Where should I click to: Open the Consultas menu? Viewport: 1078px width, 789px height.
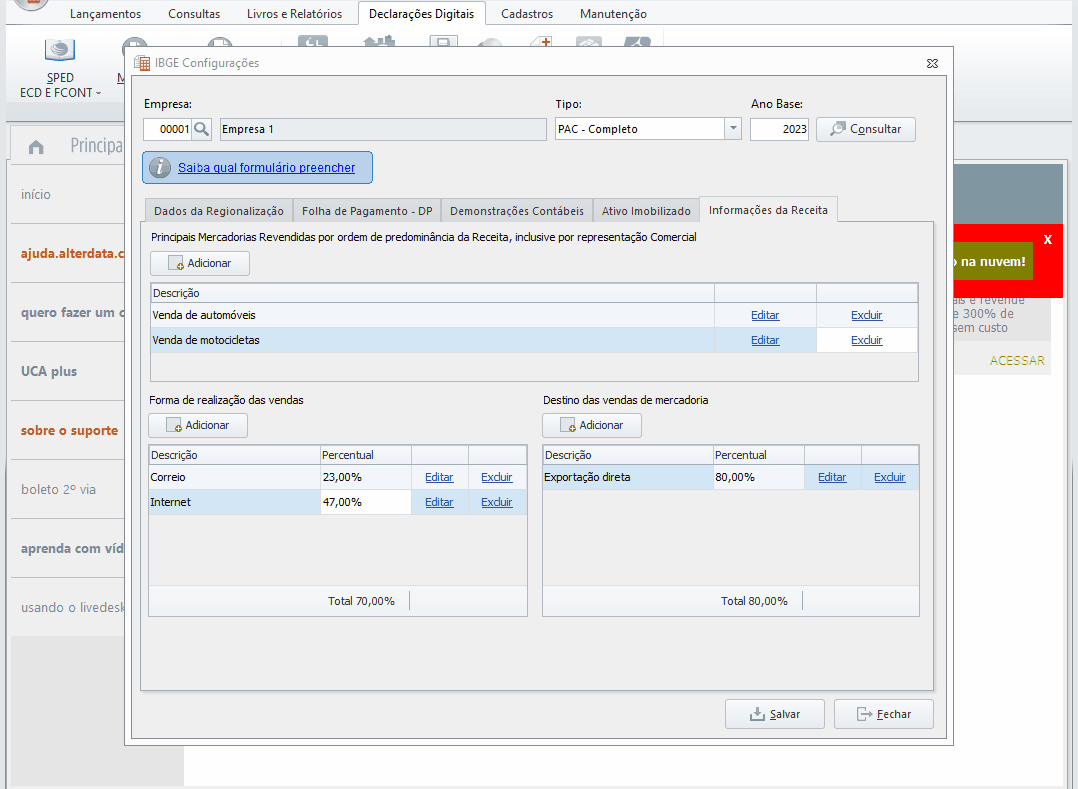pyautogui.click(x=194, y=14)
